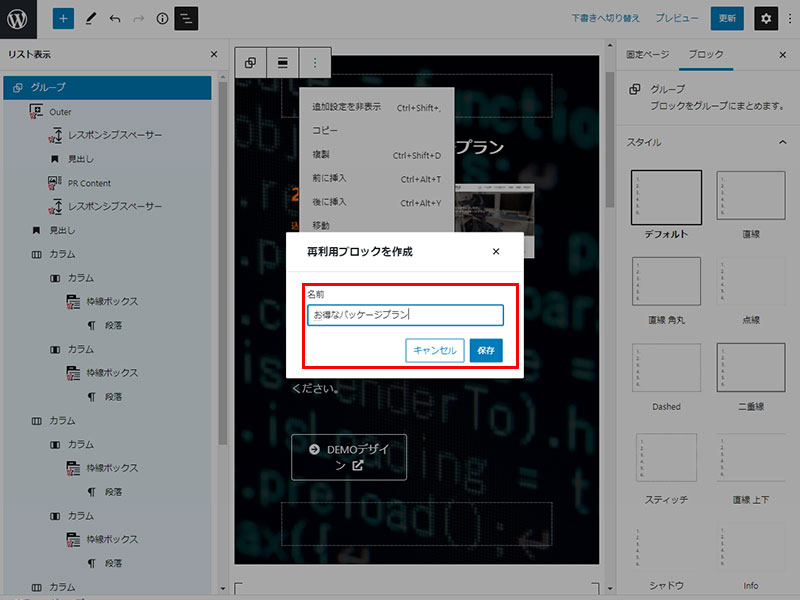Open the block inserter plus button

[x=63, y=18]
